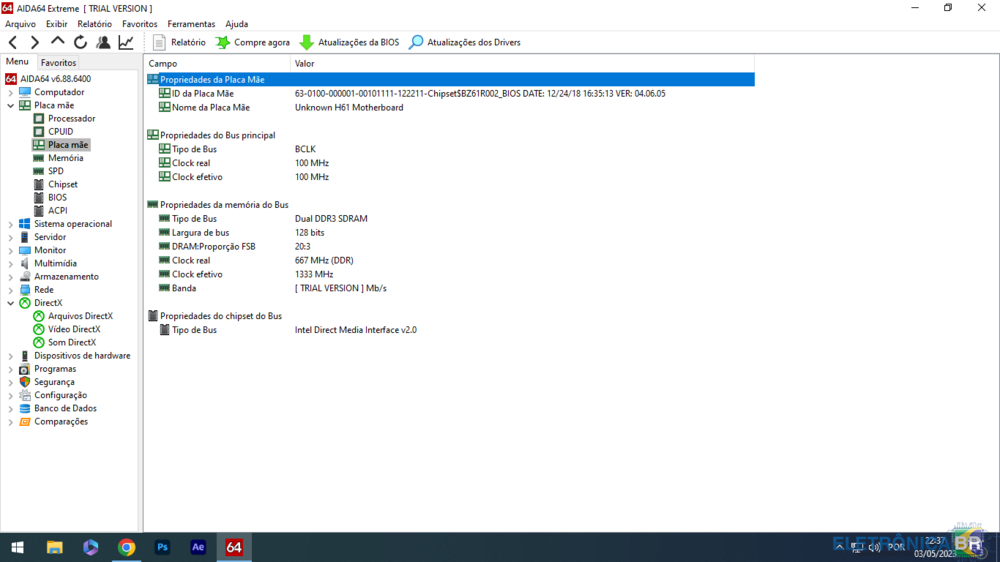The width and height of the screenshot is (1000, 562).
Task: Select Chipset in the sidebar tree
Action: click(62, 184)
